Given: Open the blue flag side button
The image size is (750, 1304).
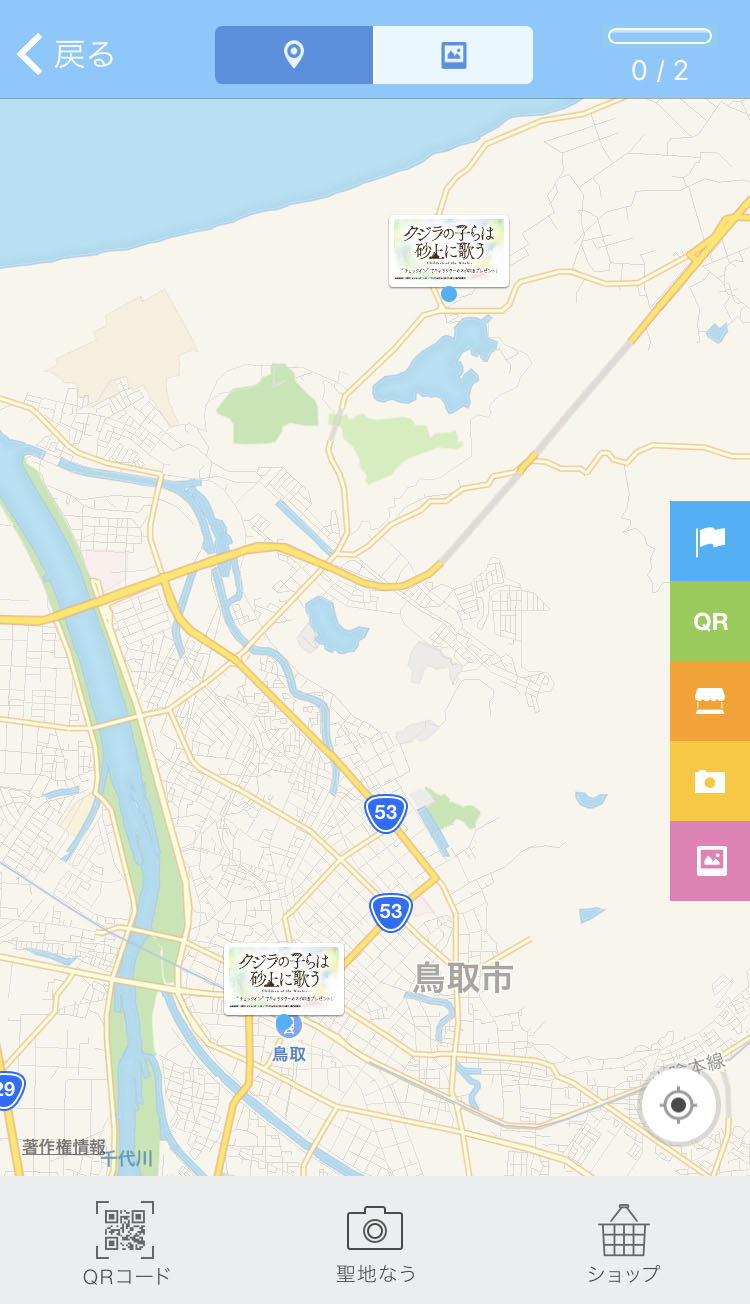Looking at the screenshot, I should click(710, 541).
